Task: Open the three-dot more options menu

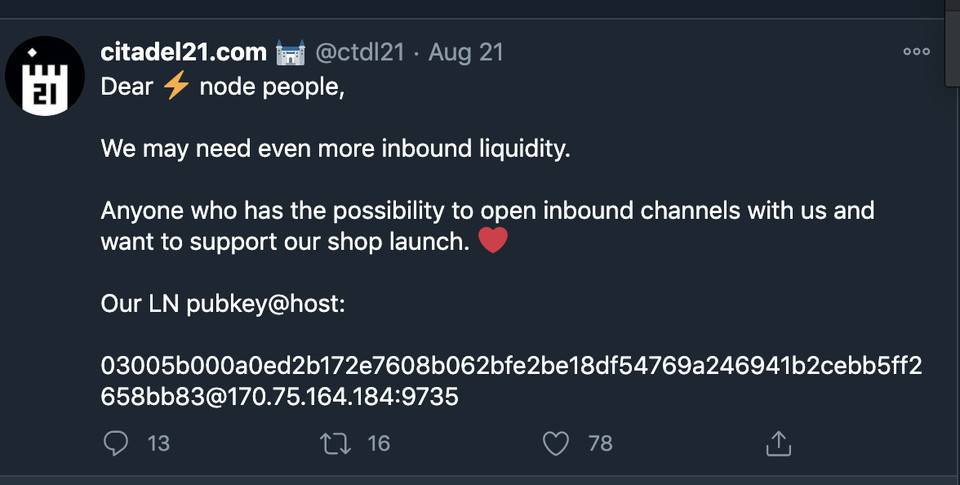Action: coord(917,51)
